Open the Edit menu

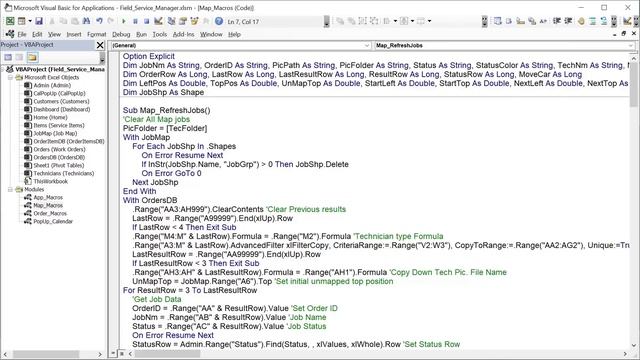tap(37, 34)
